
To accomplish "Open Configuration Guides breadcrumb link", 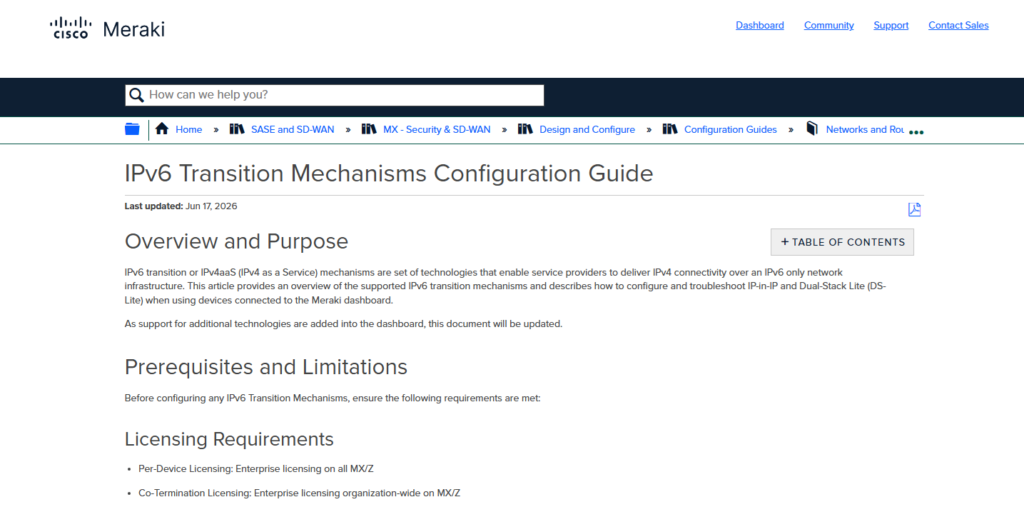I will click(731, 129).
